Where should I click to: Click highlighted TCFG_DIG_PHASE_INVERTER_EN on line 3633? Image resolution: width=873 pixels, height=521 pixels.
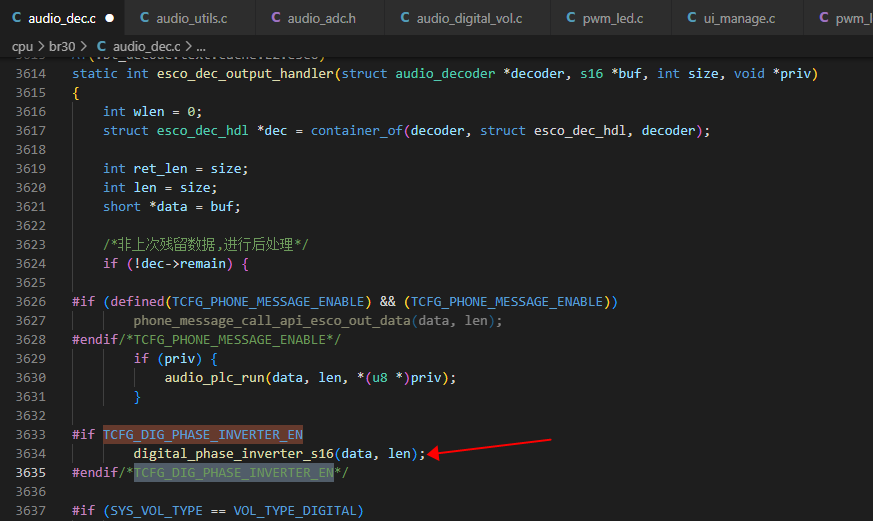[203, 434]
